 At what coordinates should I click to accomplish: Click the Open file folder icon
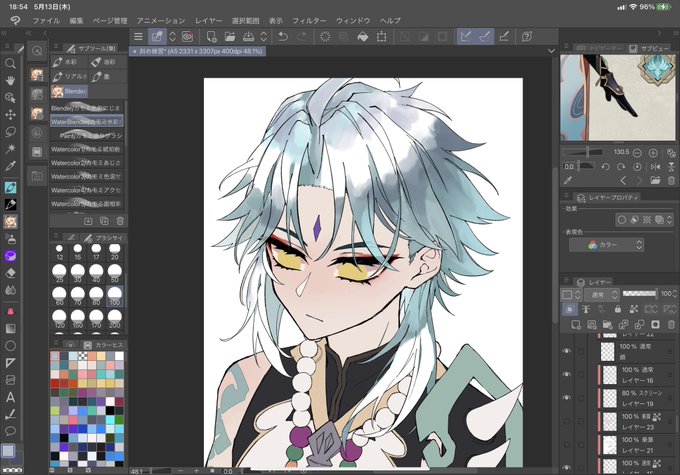click(x=229, y=37)
